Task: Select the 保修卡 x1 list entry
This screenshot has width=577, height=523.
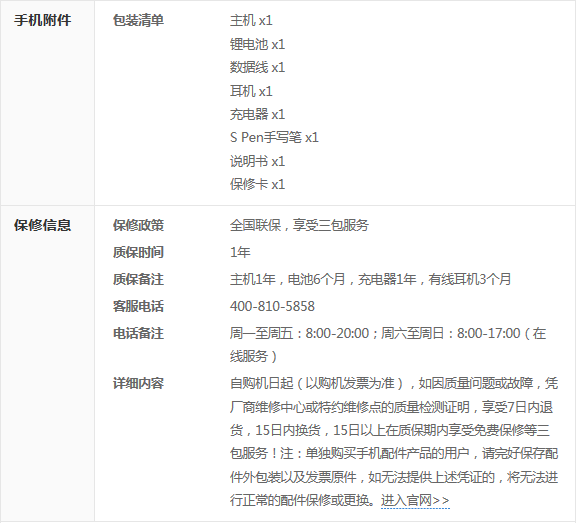Action: [258, 184]
